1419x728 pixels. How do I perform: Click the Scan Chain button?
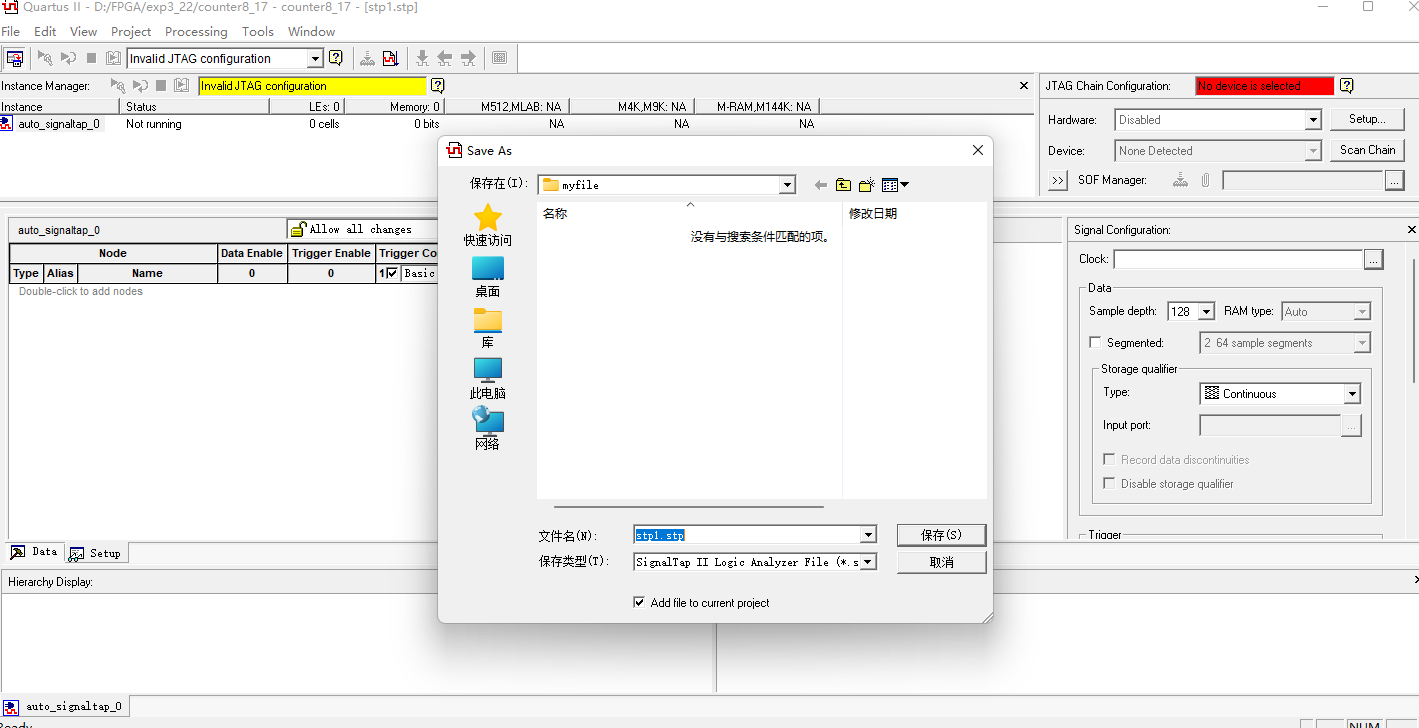1366,150
